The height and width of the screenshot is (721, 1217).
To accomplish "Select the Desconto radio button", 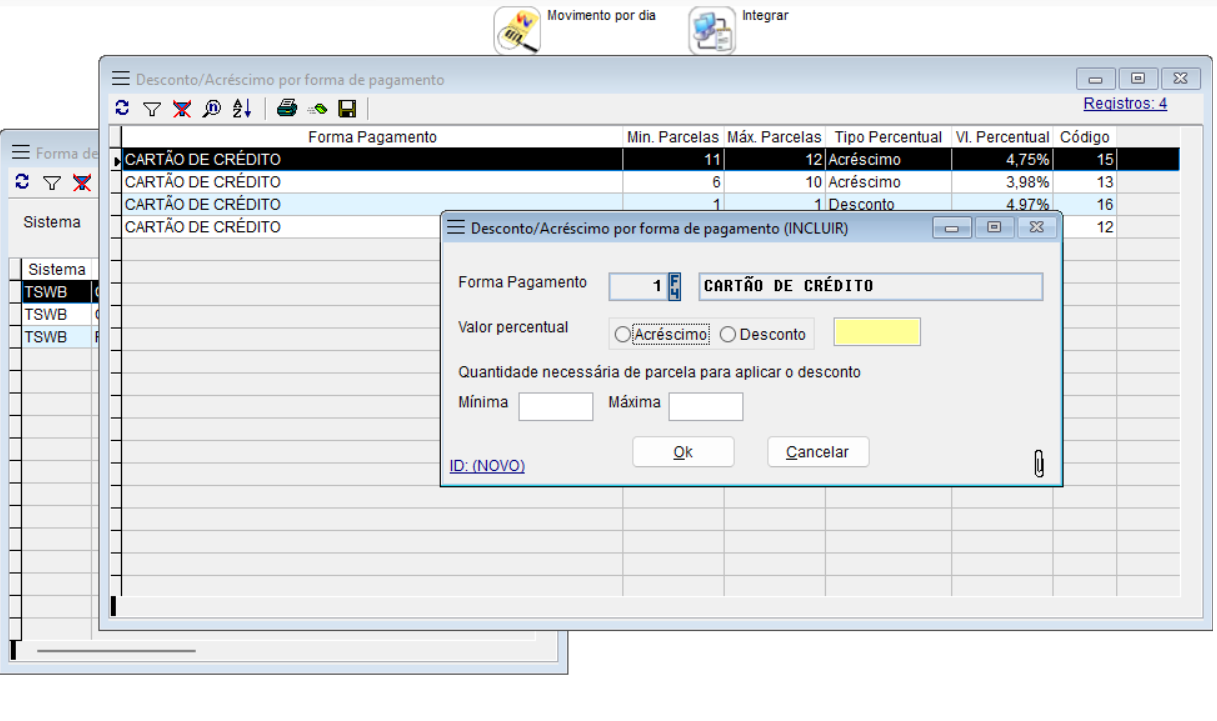I will 728,335.
